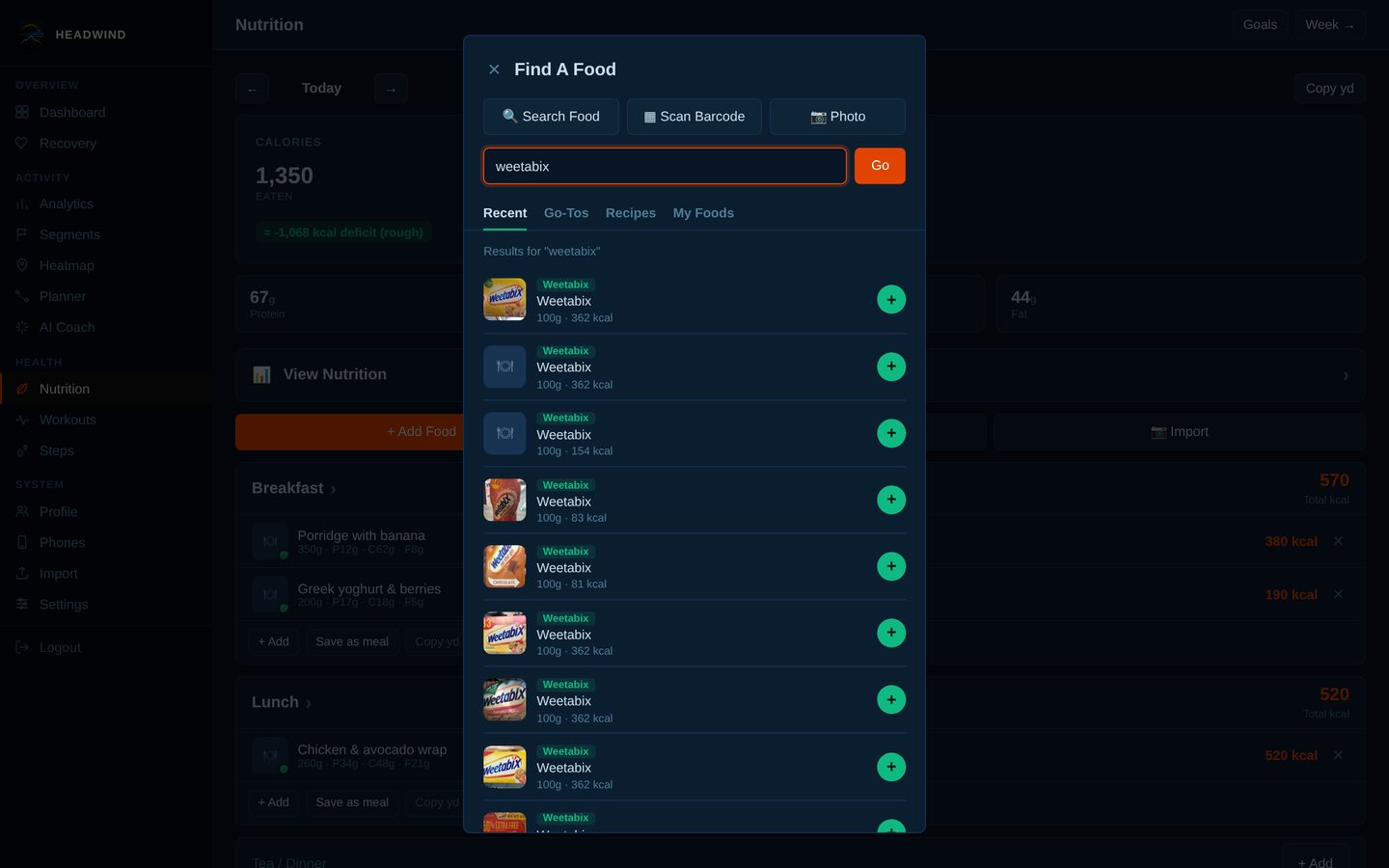Viewport: 1389px width, 868px height.
Task: Switch to the Recent tab
Action: click(504, 213)
